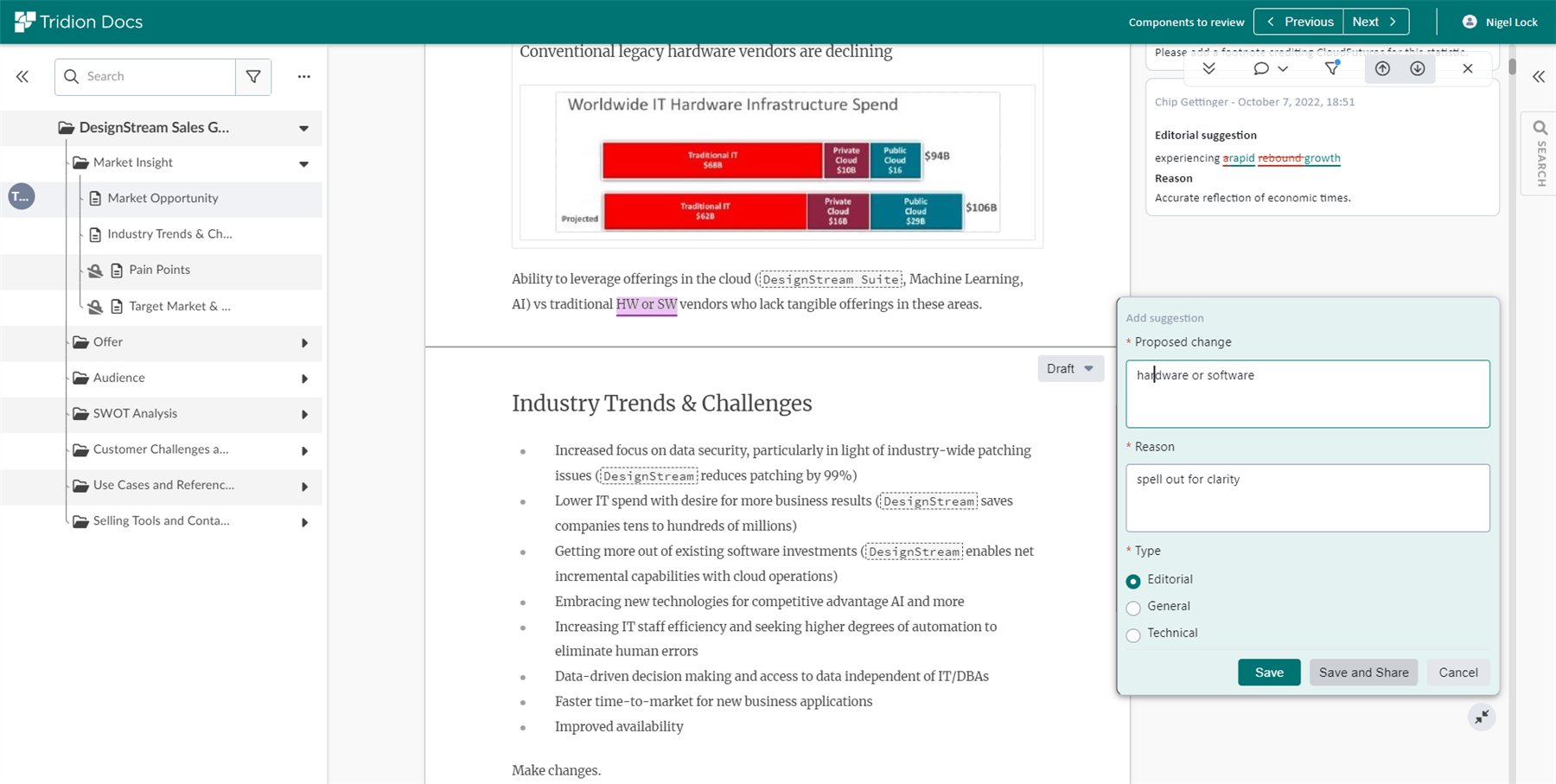Open the filter next to Search box
This screenshot has width=1556, height=784.
coord(253,77)
